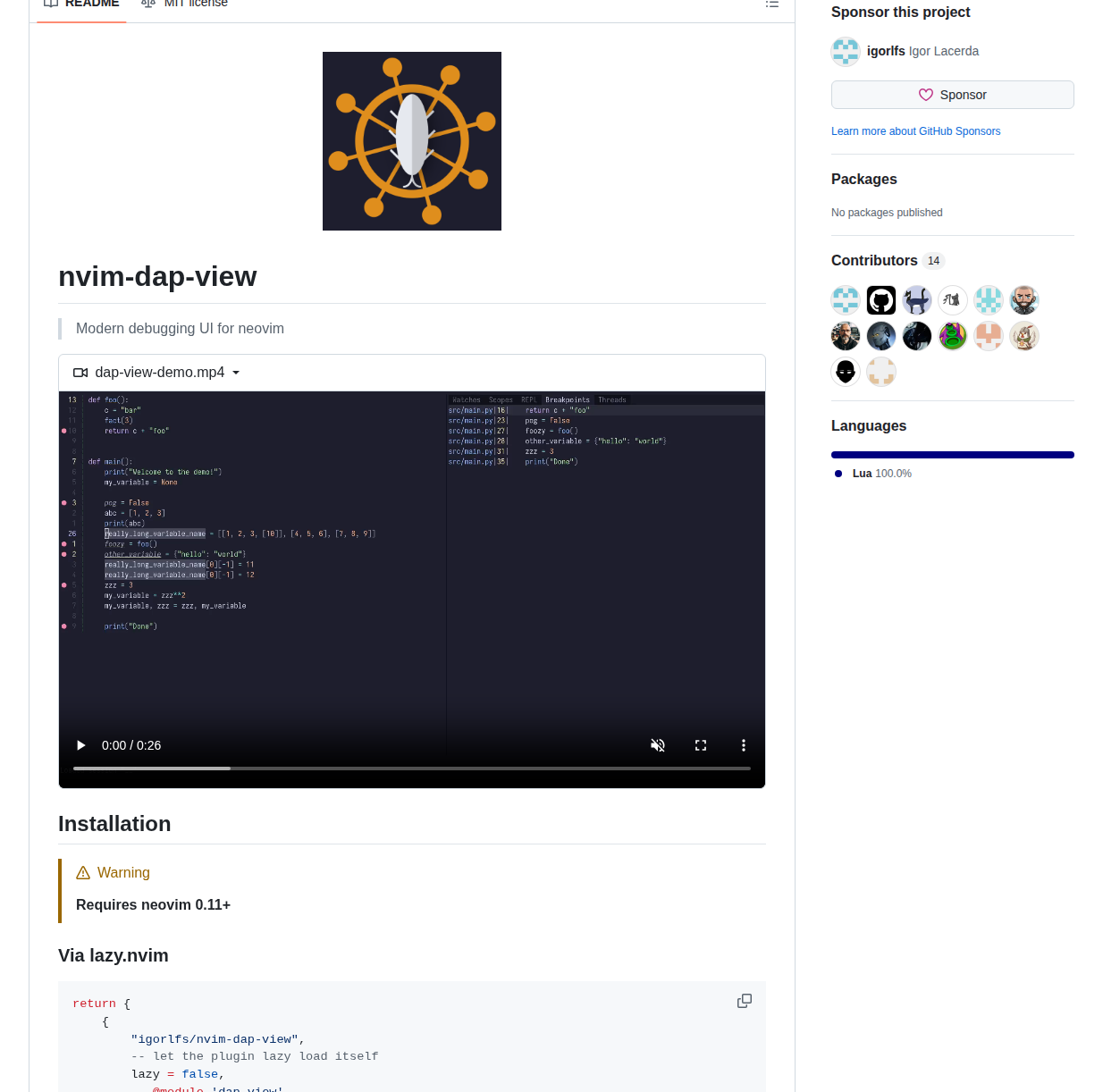Click the nvim-dap-view logo image
The width and height of the screenshot is (1103, 1092).
point(412,141)
